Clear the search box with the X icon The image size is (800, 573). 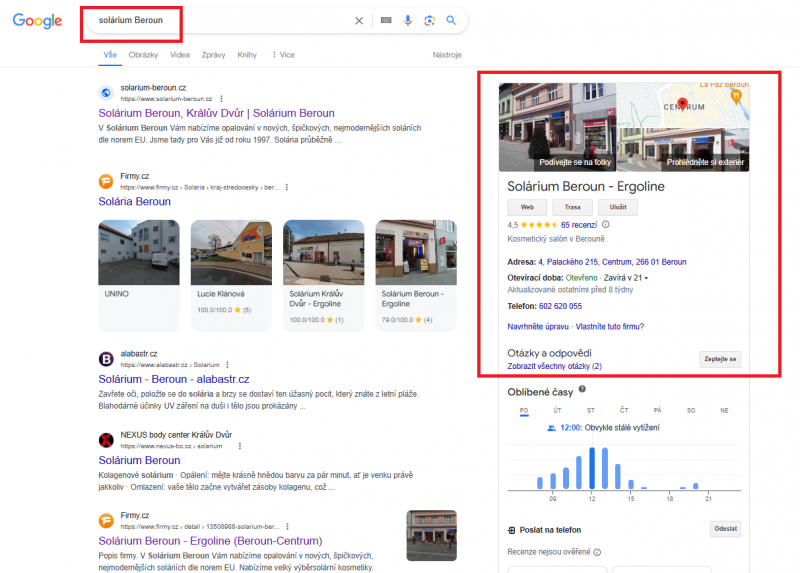click(x=359, y=20)
